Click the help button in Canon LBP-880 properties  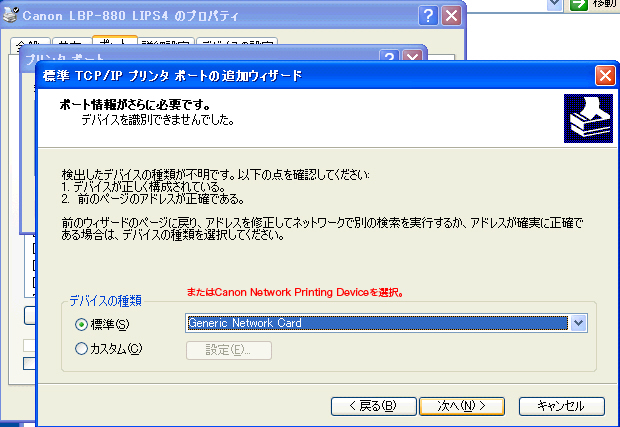click(428, 16)
